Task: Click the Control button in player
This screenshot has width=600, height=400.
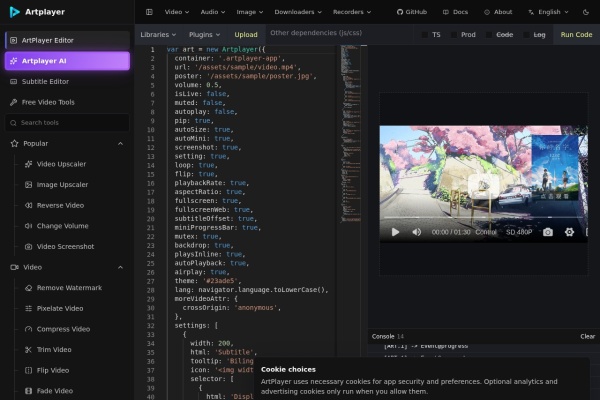Action: (x=486, y=232)
